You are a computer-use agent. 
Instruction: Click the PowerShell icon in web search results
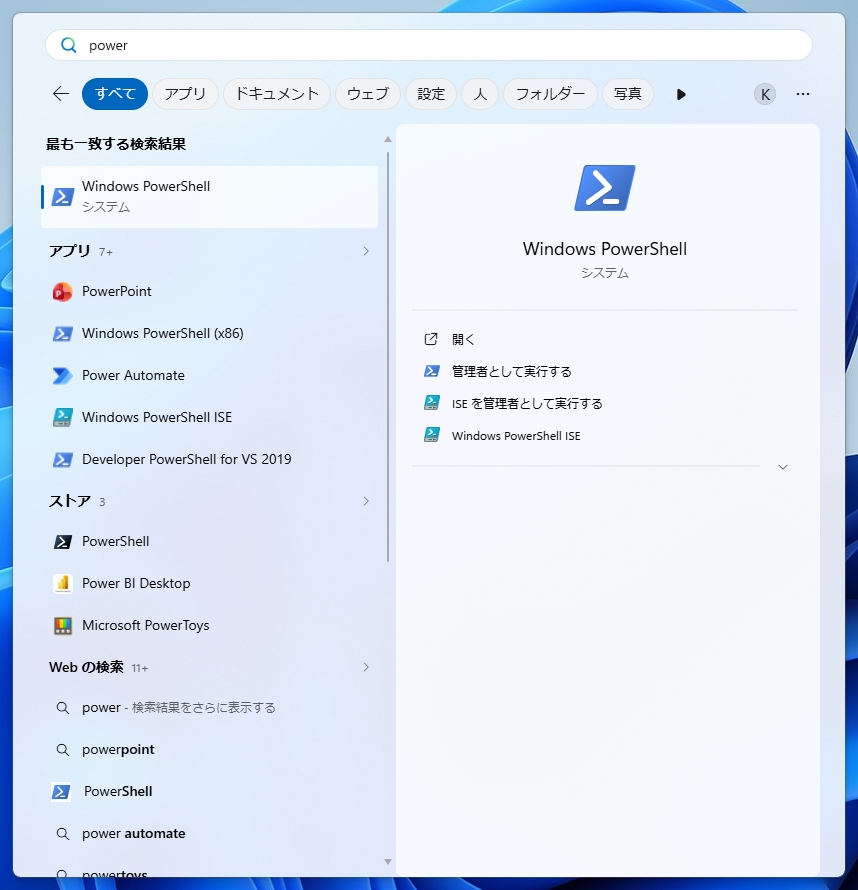click(x=61, y=792)
